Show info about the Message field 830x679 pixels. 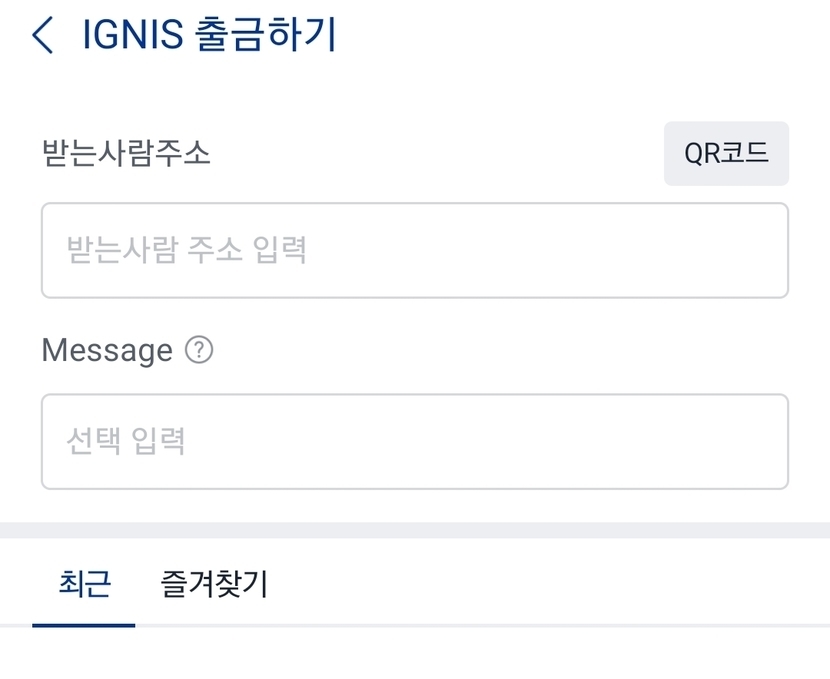pyautogui.click(x=200, y=351)
